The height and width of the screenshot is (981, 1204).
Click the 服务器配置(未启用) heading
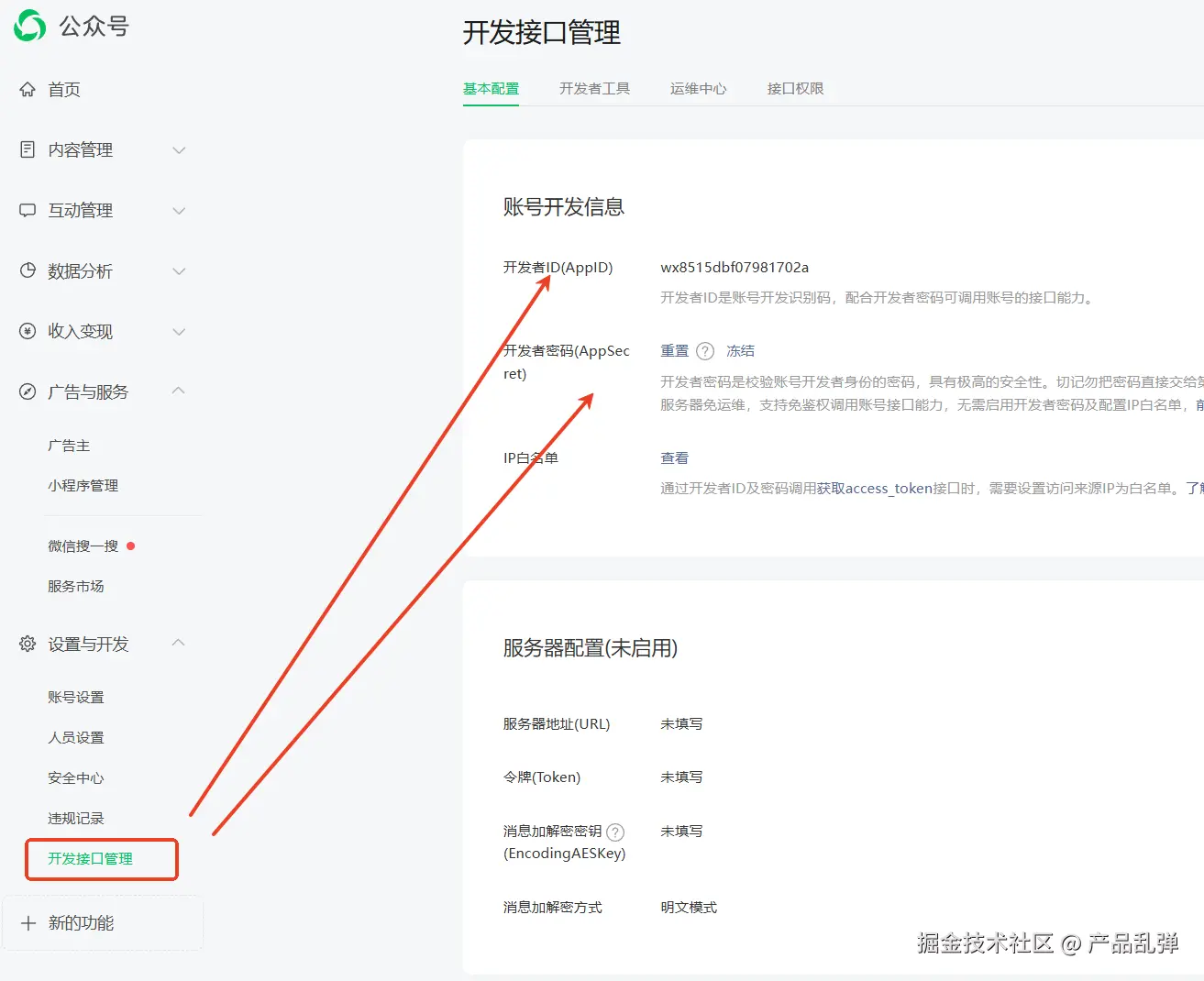[x=591, y=648]
